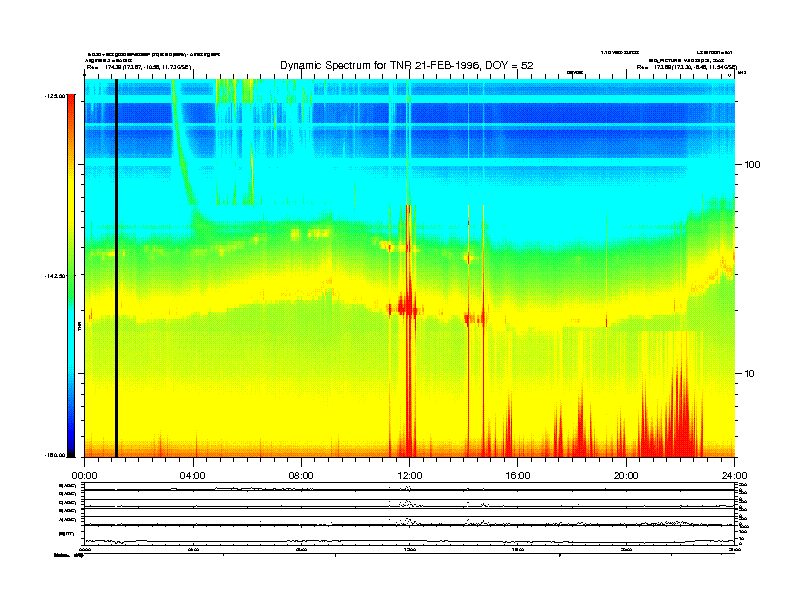Screen dimensions: 792x612
Task: Select the 16:00 time axis label
Action: [x=518, y=476]
